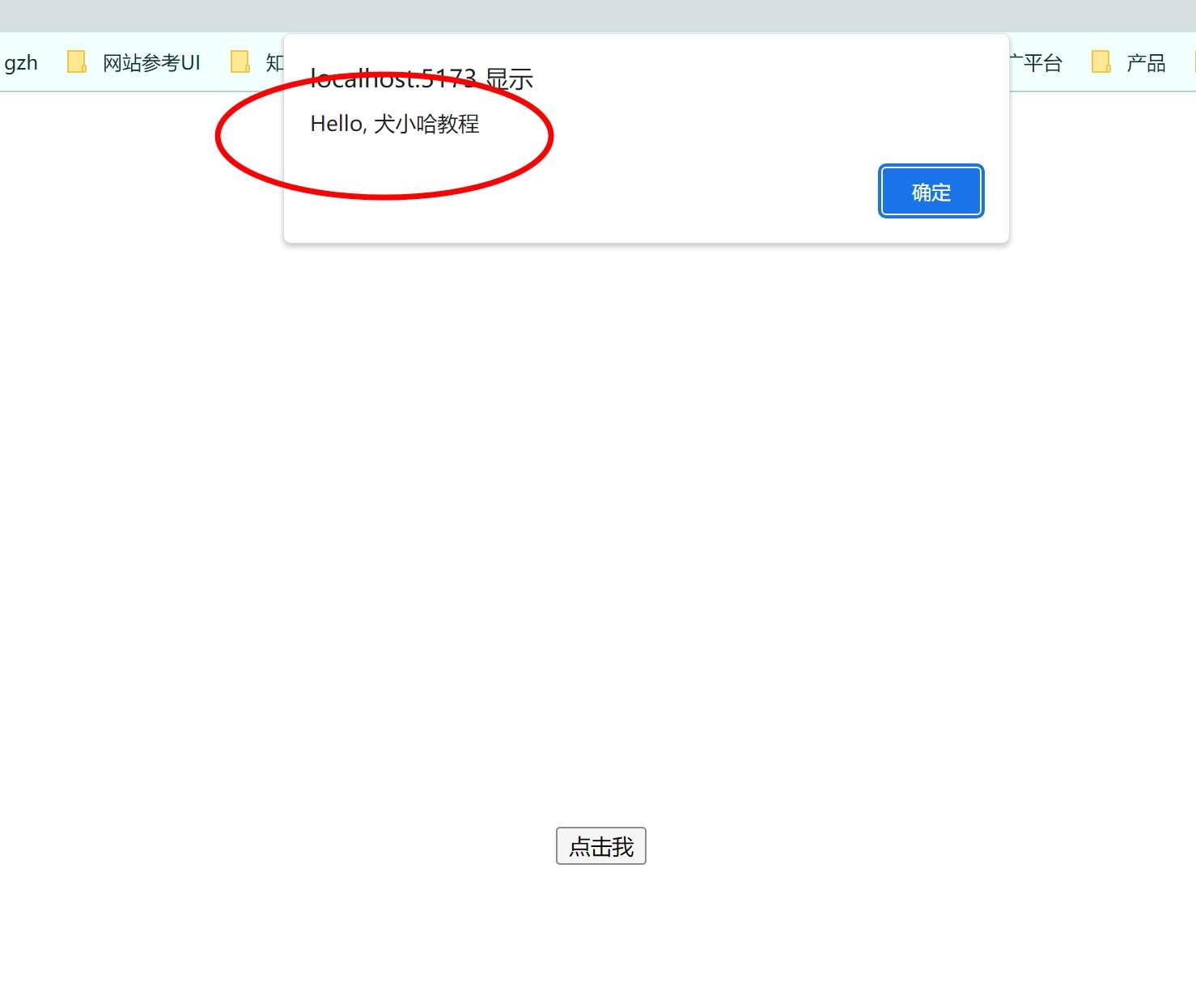
Task: Click the folder icon next to 产品
Action: pyautogui.click(x=1101, y=62)
